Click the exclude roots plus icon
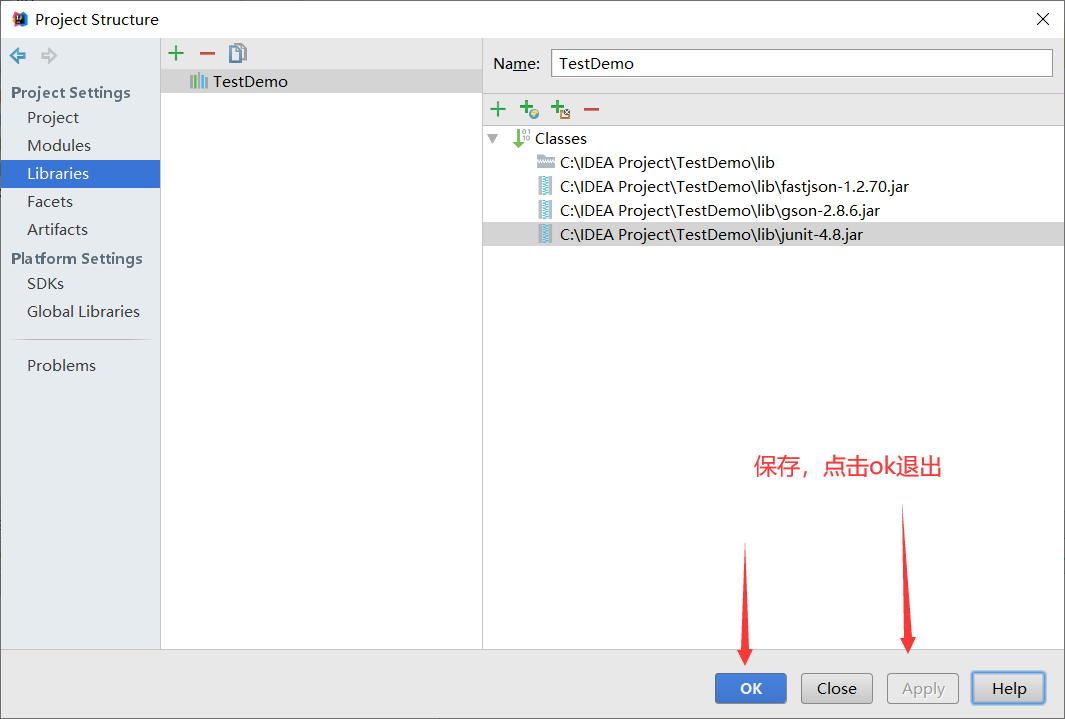Image resolution: width=1065 pixels, height=719 pixels. pyautogui.click(x=560, y=109)
